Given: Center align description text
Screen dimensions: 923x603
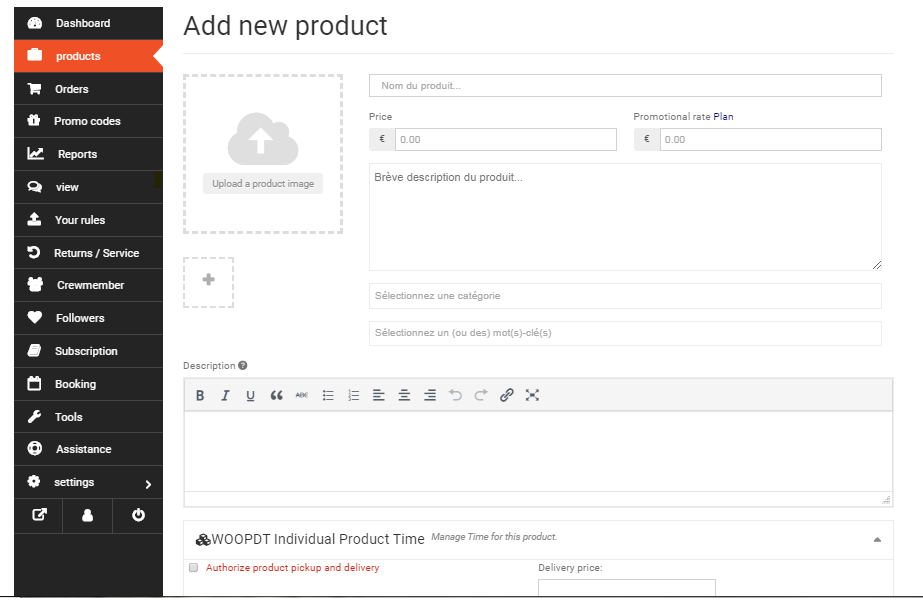Looking at the screenshot, I should tap(404, 395).
